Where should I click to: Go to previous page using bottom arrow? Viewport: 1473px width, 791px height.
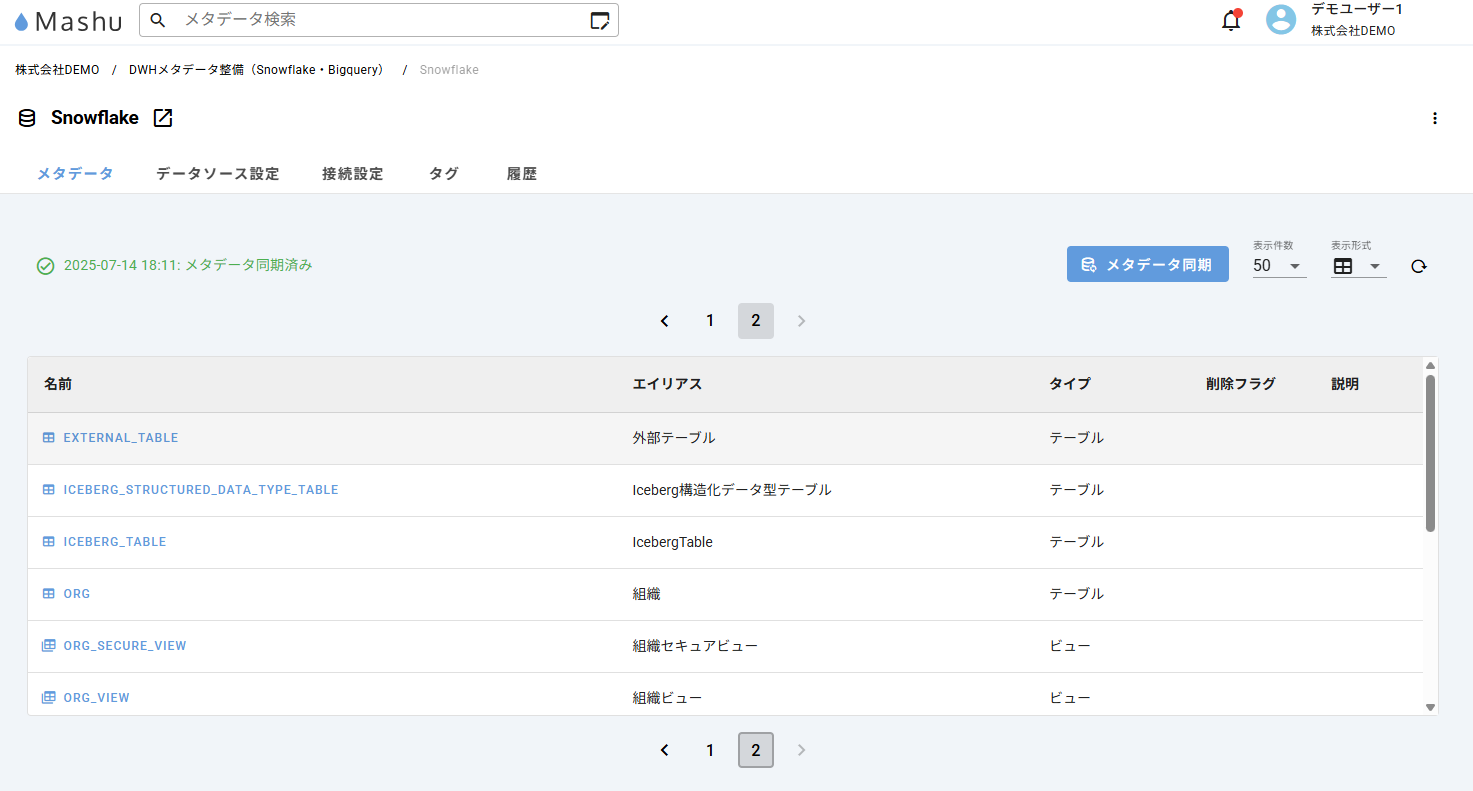(x=664, y=750)
